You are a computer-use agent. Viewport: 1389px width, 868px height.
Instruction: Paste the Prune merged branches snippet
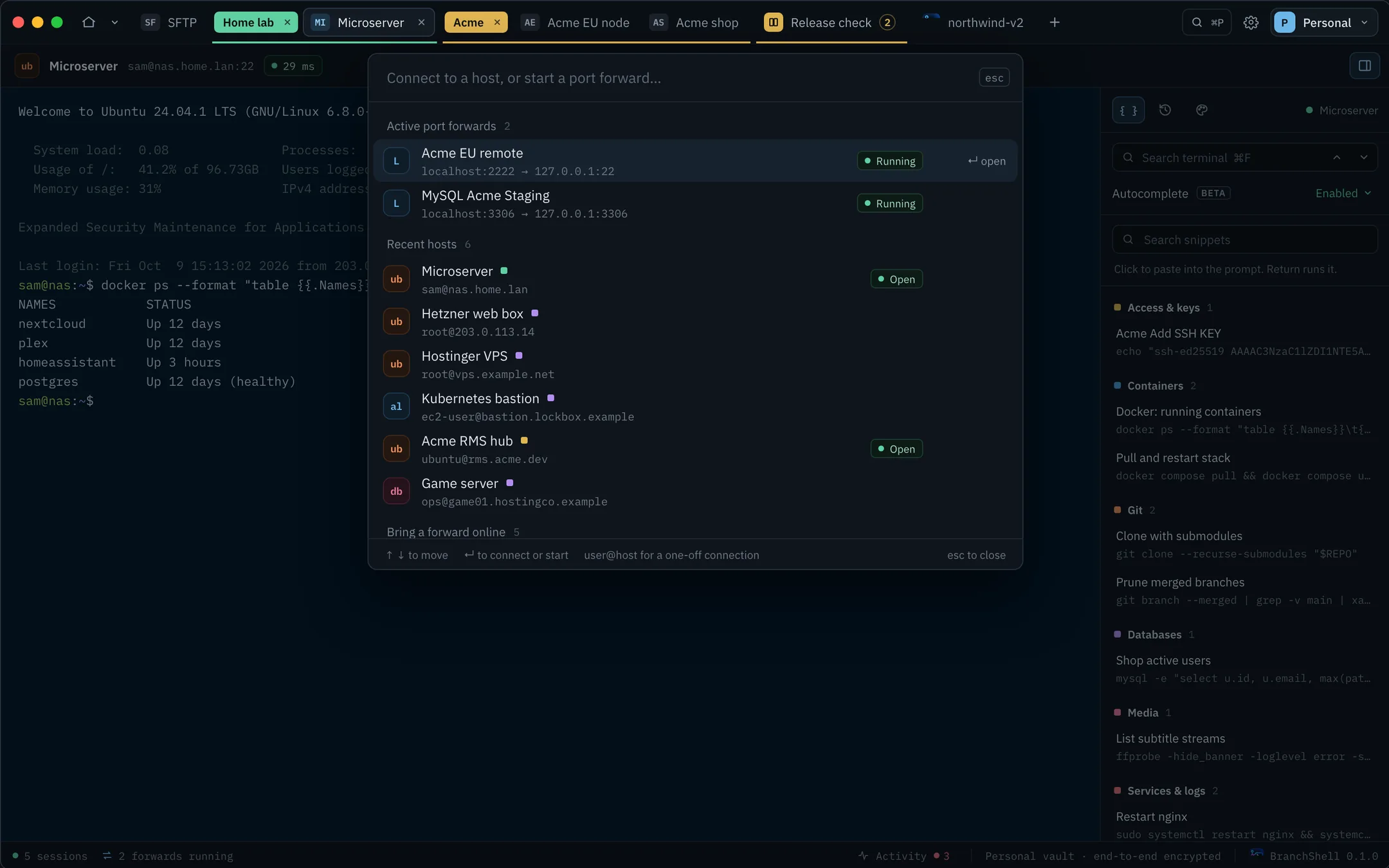point(1244,591)
